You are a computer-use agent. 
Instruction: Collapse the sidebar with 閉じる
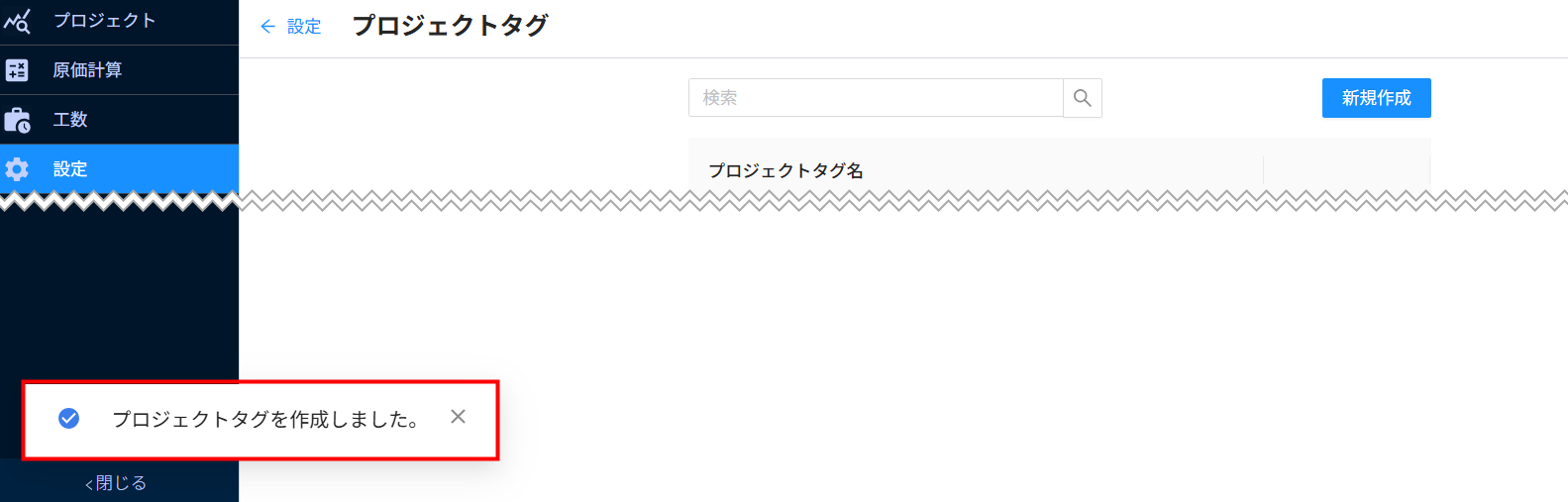(116, 483)
